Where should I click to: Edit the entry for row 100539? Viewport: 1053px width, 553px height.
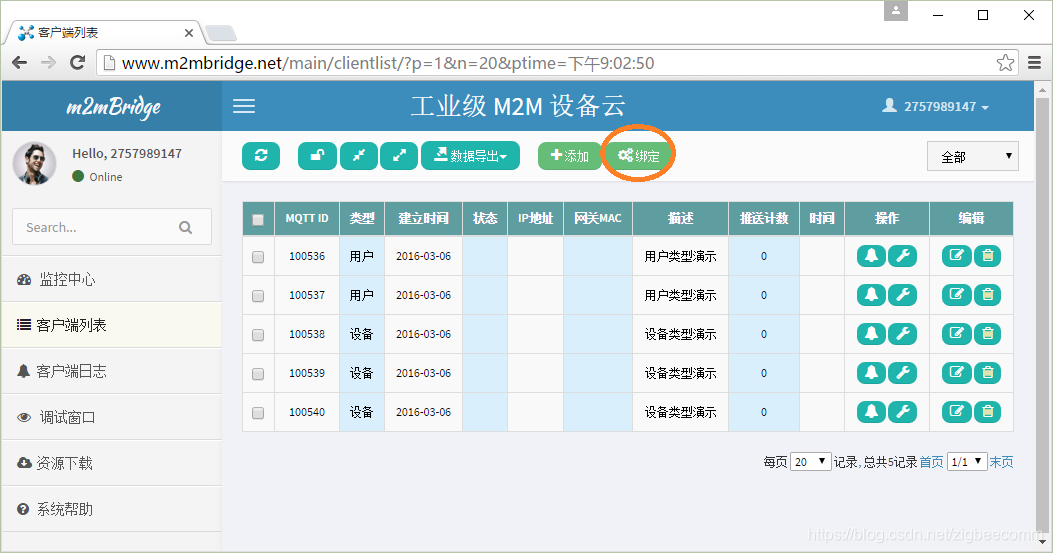(956, 373)
